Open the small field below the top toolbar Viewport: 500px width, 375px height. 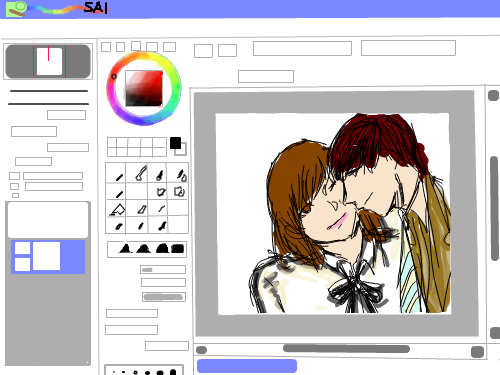pyautogui.click(x=266, y=76)
